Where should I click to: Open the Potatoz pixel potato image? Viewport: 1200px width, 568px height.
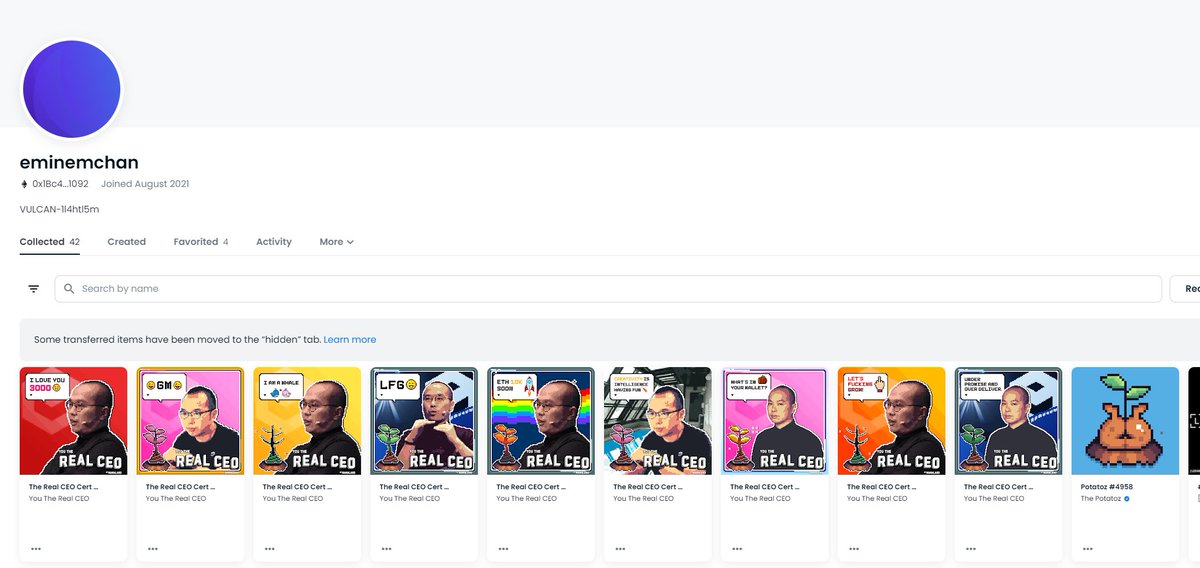pyautogui.click(x=1125, y=420)
